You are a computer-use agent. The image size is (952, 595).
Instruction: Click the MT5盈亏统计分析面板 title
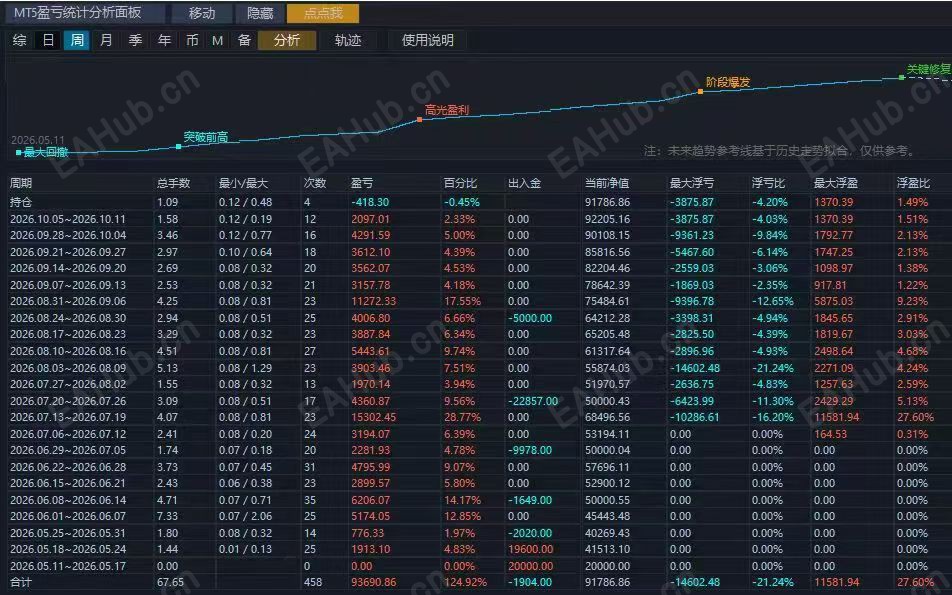(78, 13)
